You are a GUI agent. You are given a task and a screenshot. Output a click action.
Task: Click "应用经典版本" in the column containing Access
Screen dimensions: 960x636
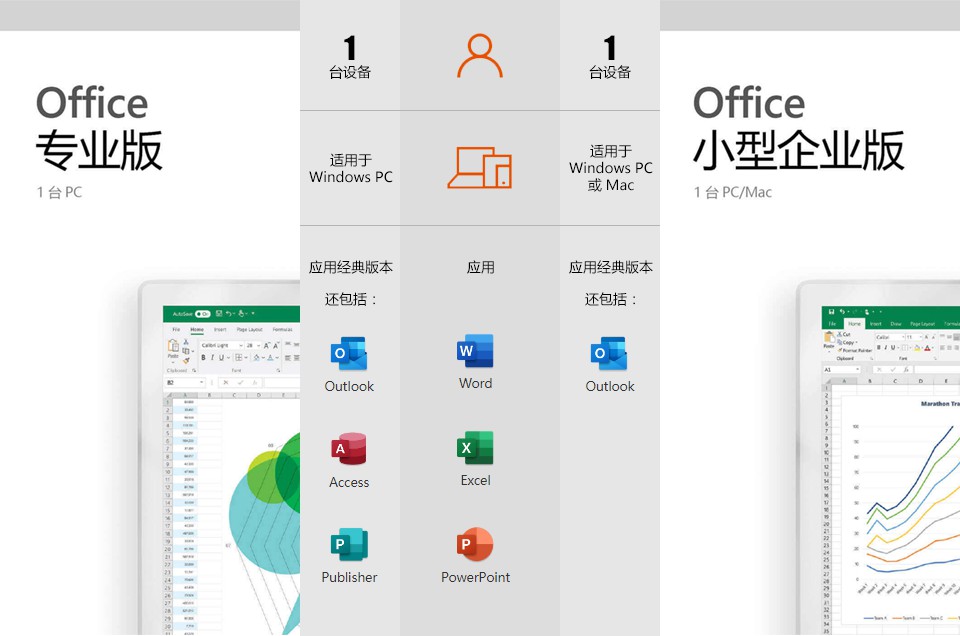tap(351, 267)
